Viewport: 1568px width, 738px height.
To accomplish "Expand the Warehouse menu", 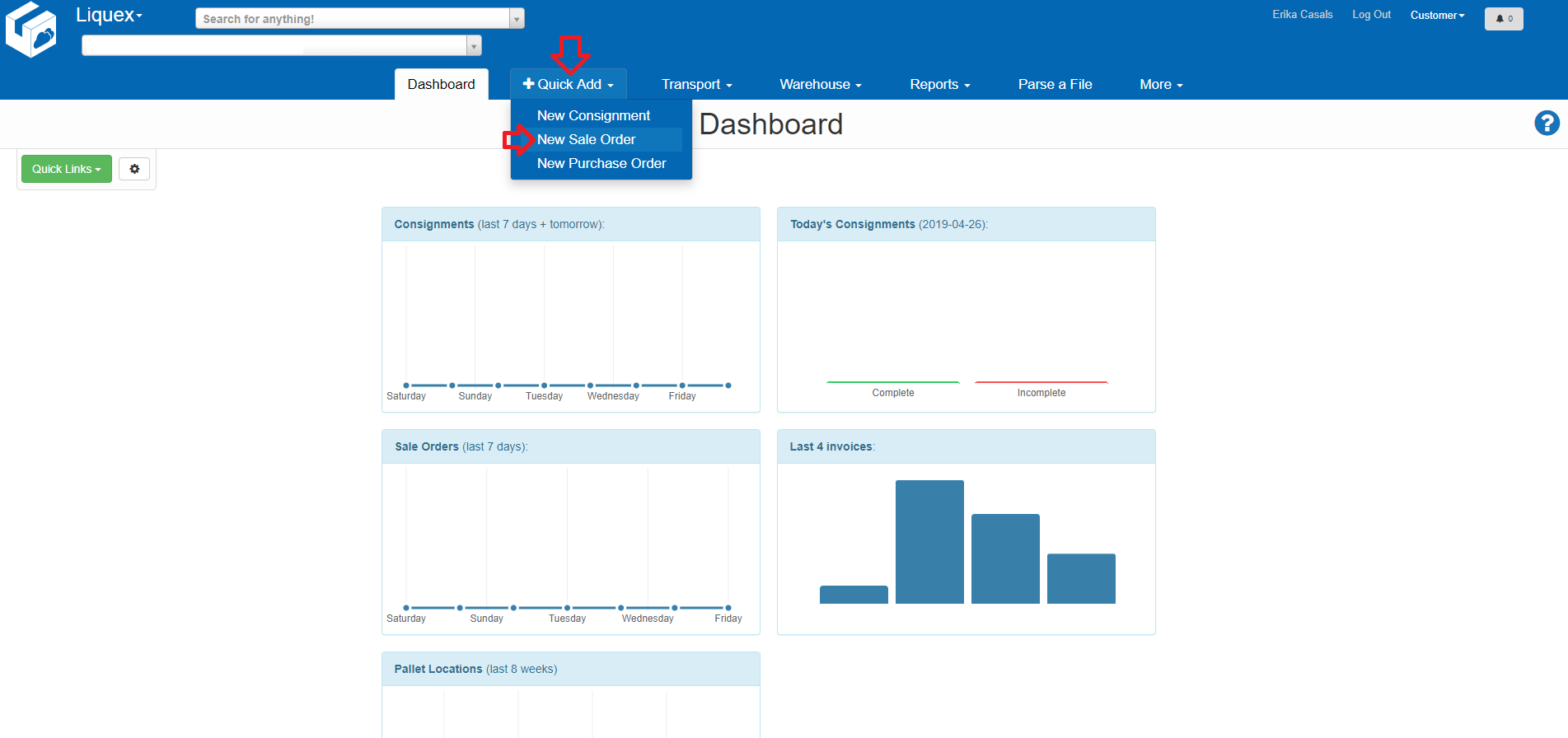I will click(821, 84).
